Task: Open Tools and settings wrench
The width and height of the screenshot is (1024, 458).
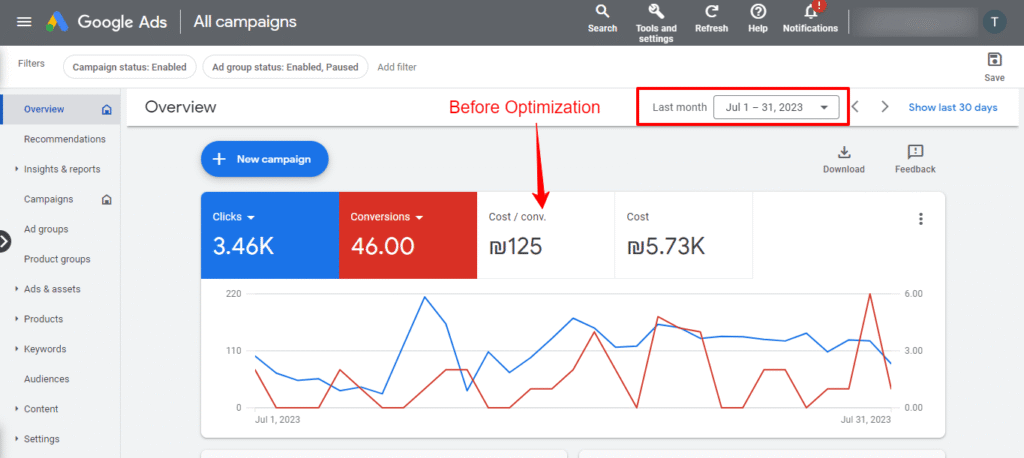Action: coord(656,12)
